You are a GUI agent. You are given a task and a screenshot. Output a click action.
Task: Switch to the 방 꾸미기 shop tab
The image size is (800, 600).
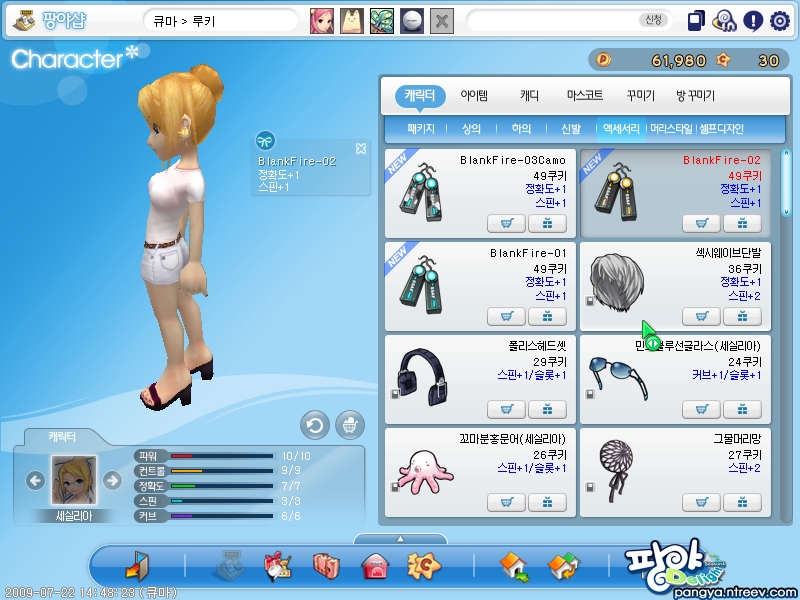tap(695, 95)
